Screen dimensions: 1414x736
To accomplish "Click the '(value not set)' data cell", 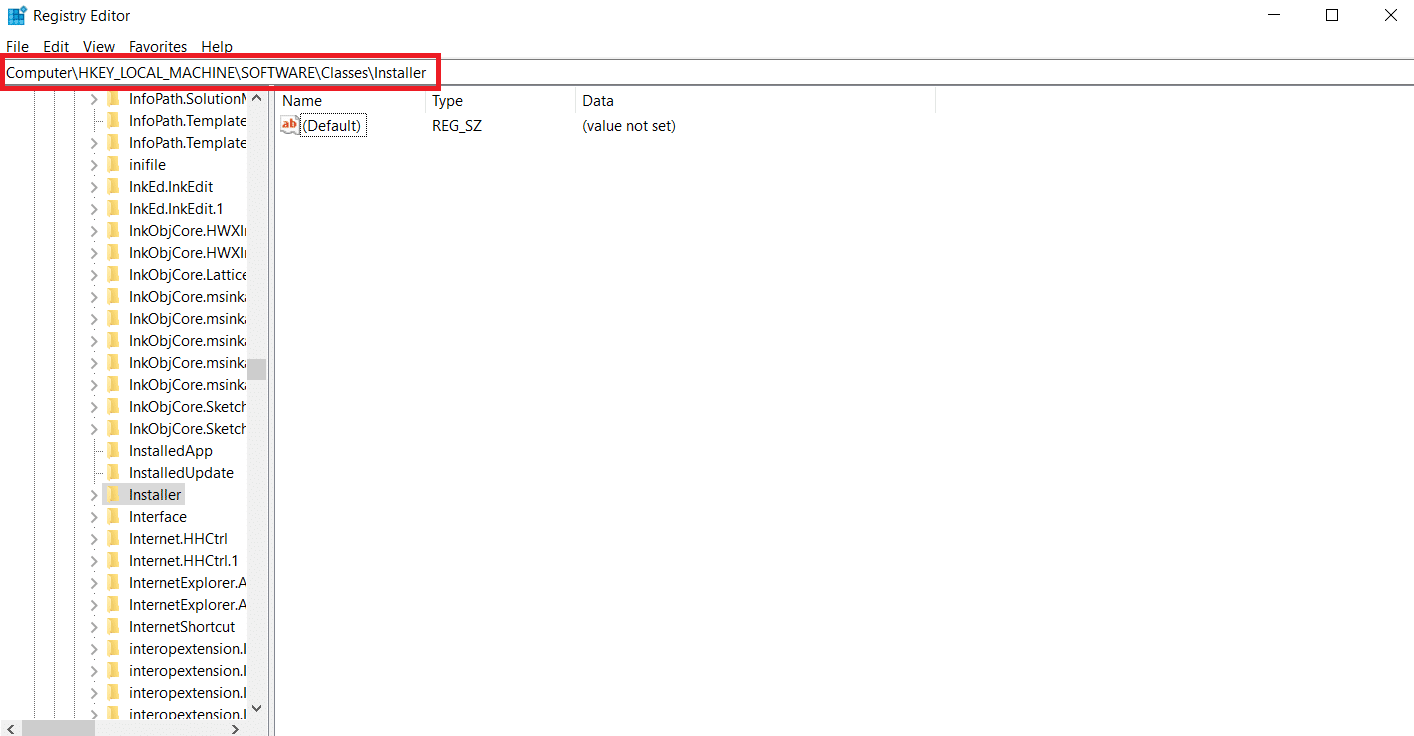I will tap(629, 126).
